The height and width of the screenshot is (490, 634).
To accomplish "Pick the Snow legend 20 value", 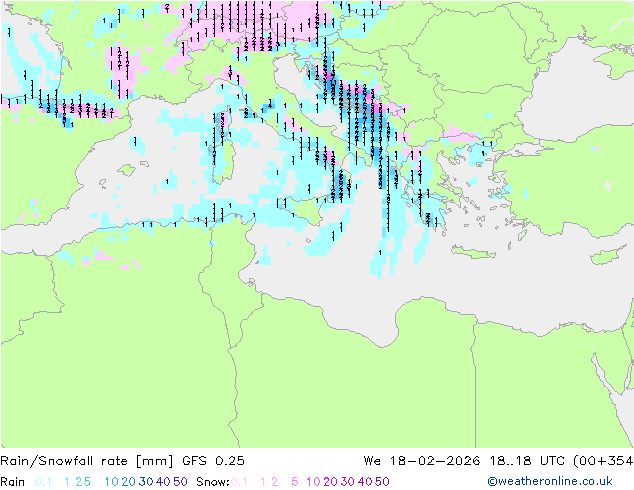I will pos(330,482).
